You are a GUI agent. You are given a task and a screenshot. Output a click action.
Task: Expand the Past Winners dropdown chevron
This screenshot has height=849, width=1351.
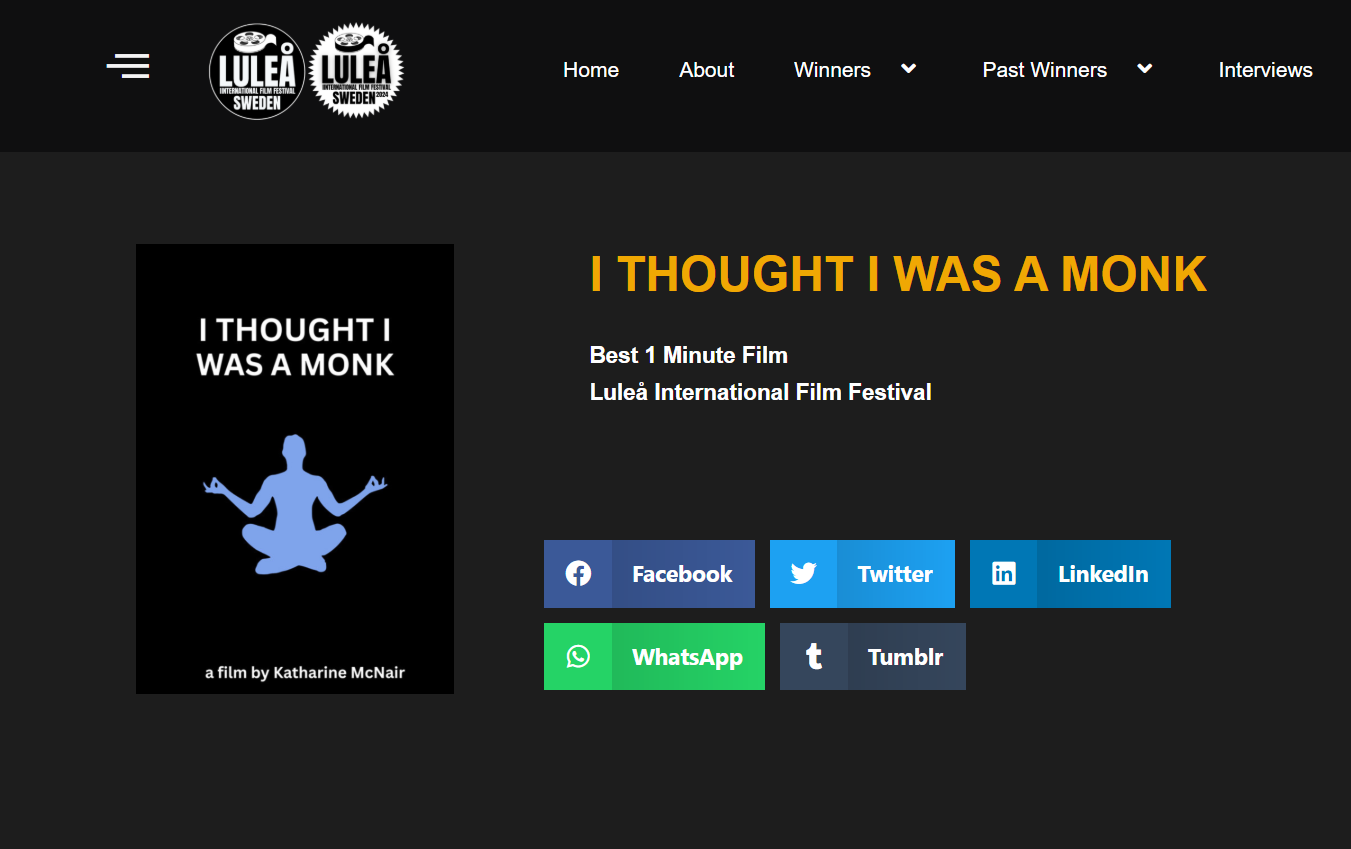1143,69
